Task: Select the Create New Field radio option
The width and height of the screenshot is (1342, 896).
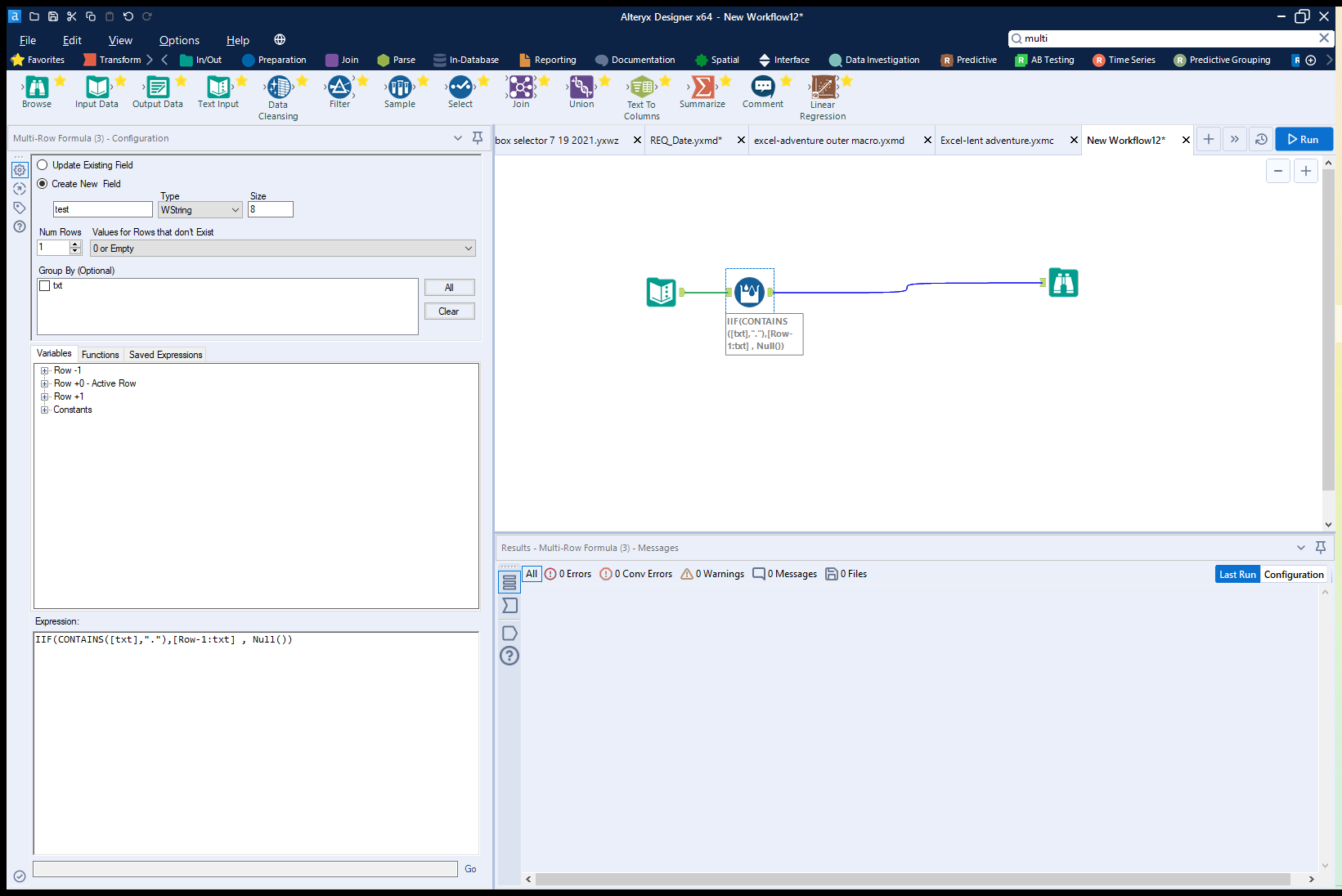Action: coord(43,183)
